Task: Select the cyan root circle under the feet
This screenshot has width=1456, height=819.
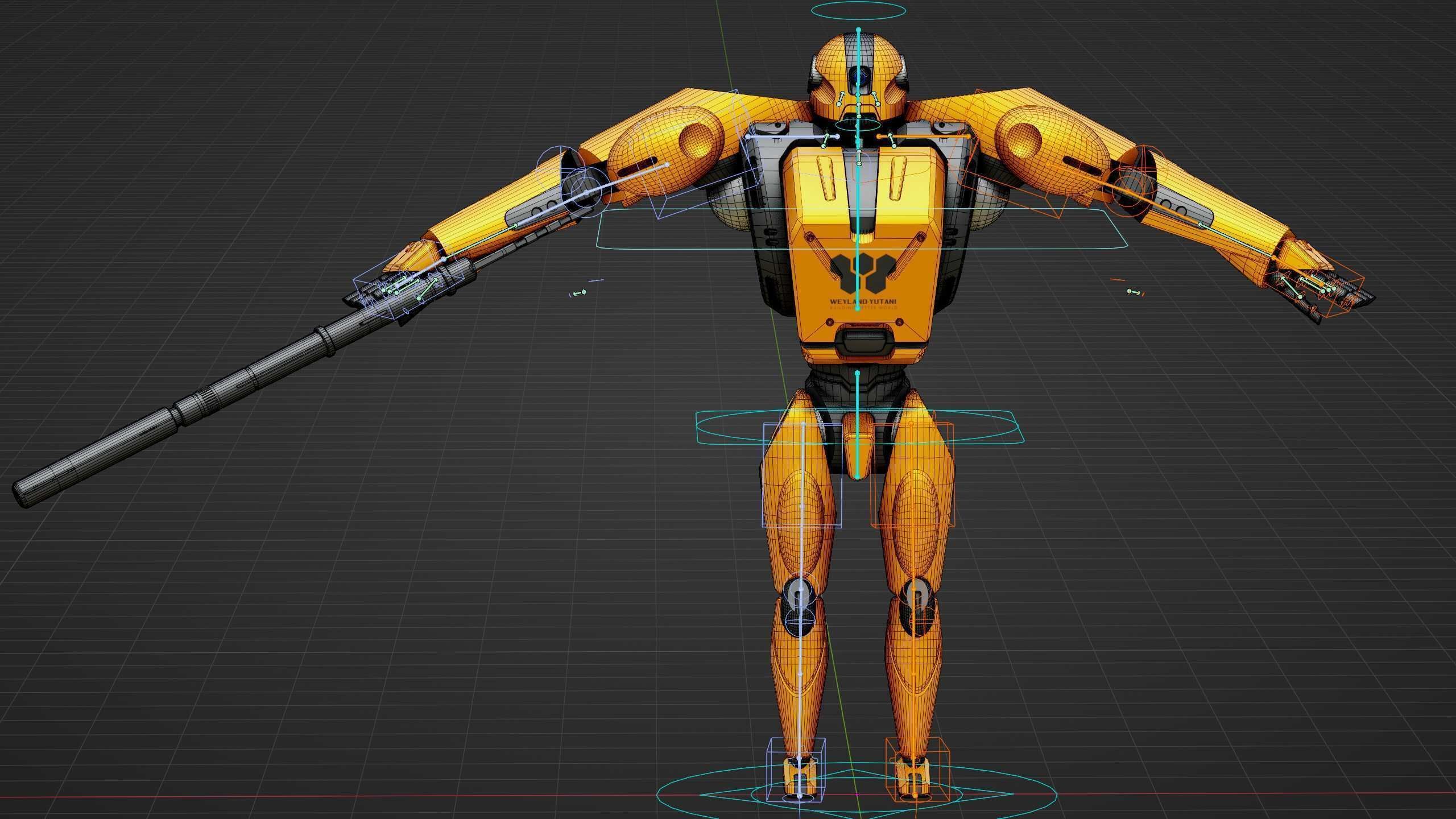Action: (857, 793)
